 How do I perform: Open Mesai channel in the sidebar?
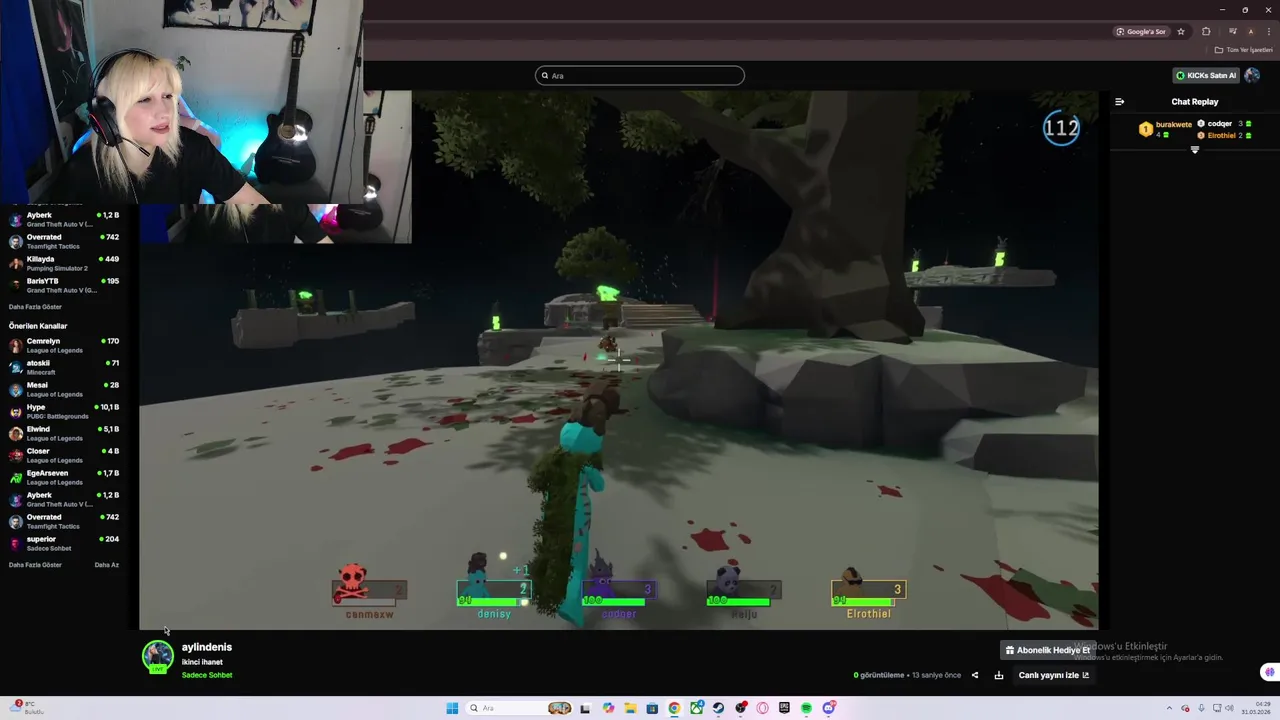(x=64, y=389)
